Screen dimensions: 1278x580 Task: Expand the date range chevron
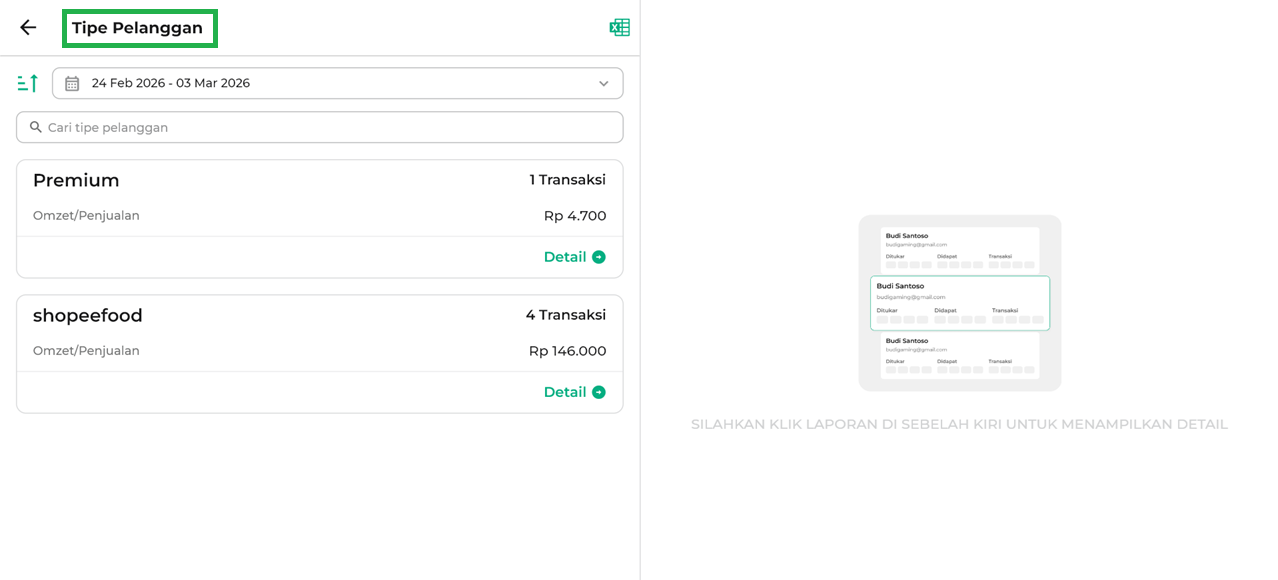[x=603, y=84]
